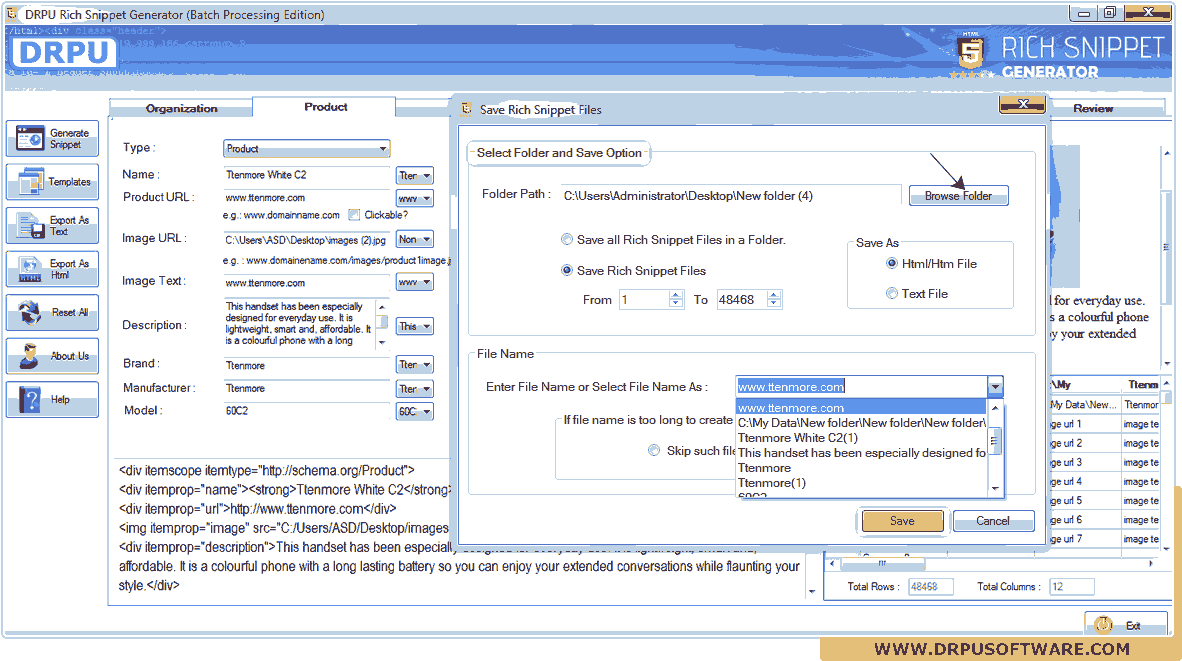Viewport: 1182px width, 661px height.
Task: Select the Skip such file option
Action: tap(654, 451)
